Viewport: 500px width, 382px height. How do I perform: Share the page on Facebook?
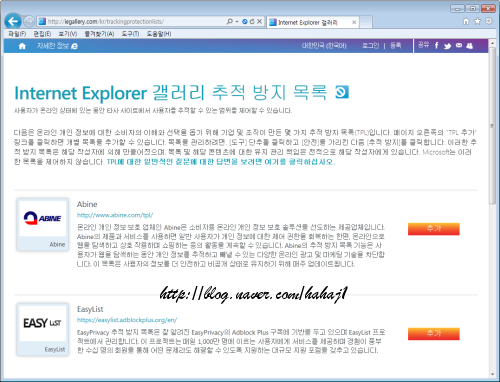436,45
